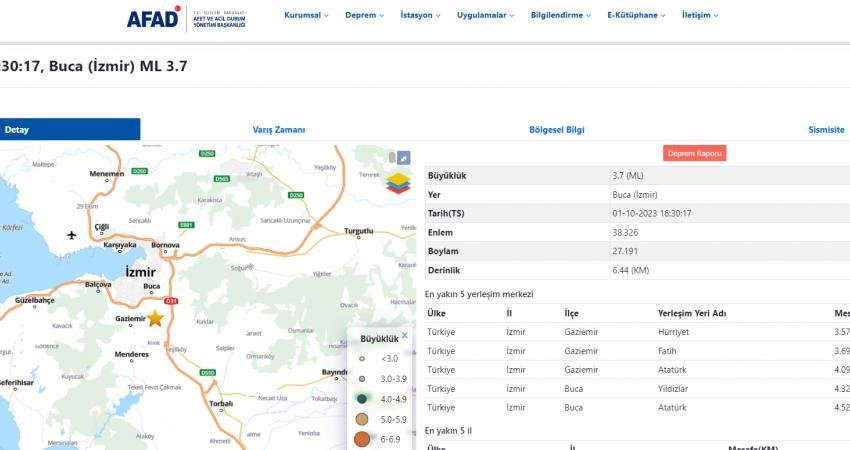Screen dimensions: 850x450
Task: Click the Karşıyaka label on map
Action: 120,245
